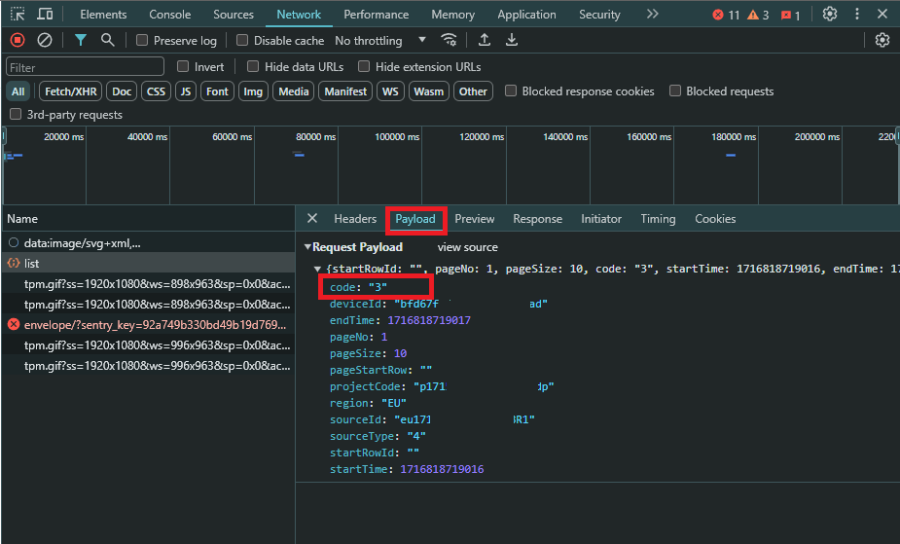Click the inspect element picker icon
900x544 pixels.
point(18,15)
